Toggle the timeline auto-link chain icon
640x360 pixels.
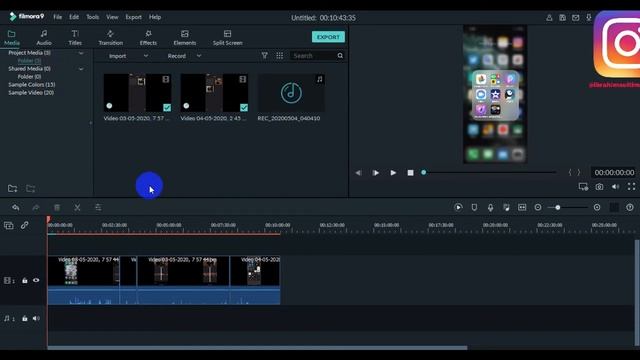pos(24,225)
